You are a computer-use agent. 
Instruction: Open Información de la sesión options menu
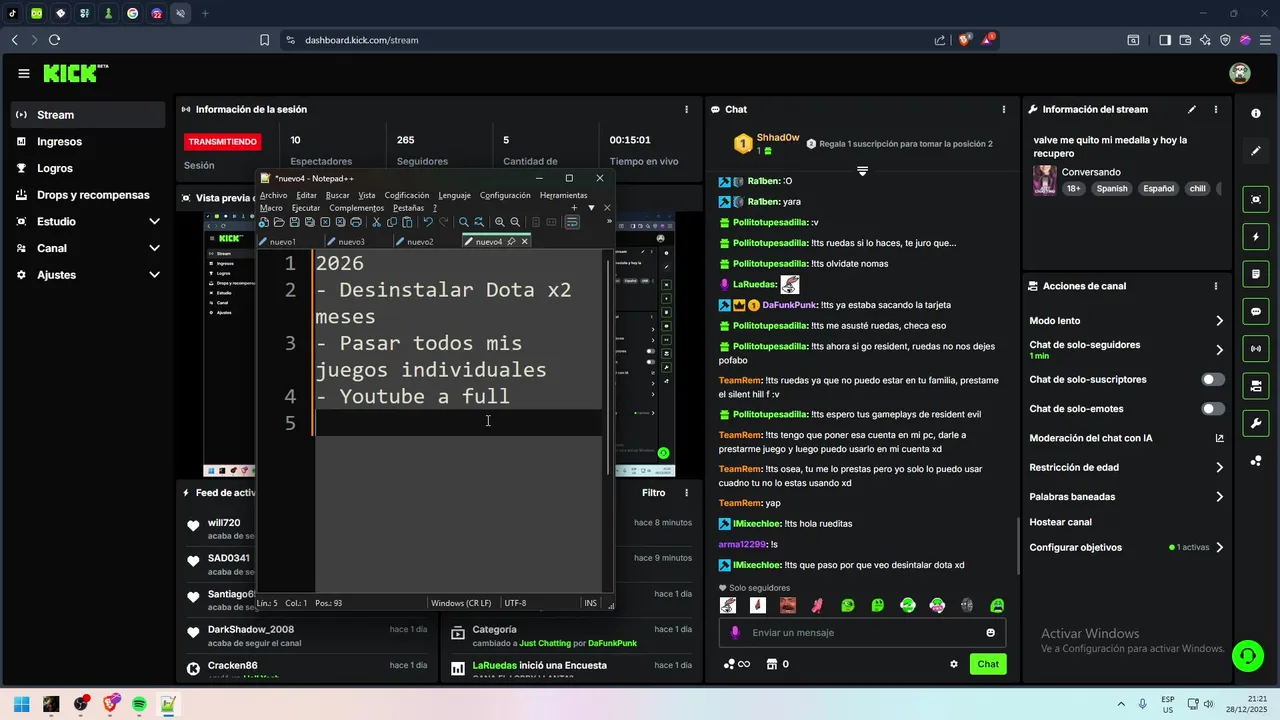pos(686,109)
